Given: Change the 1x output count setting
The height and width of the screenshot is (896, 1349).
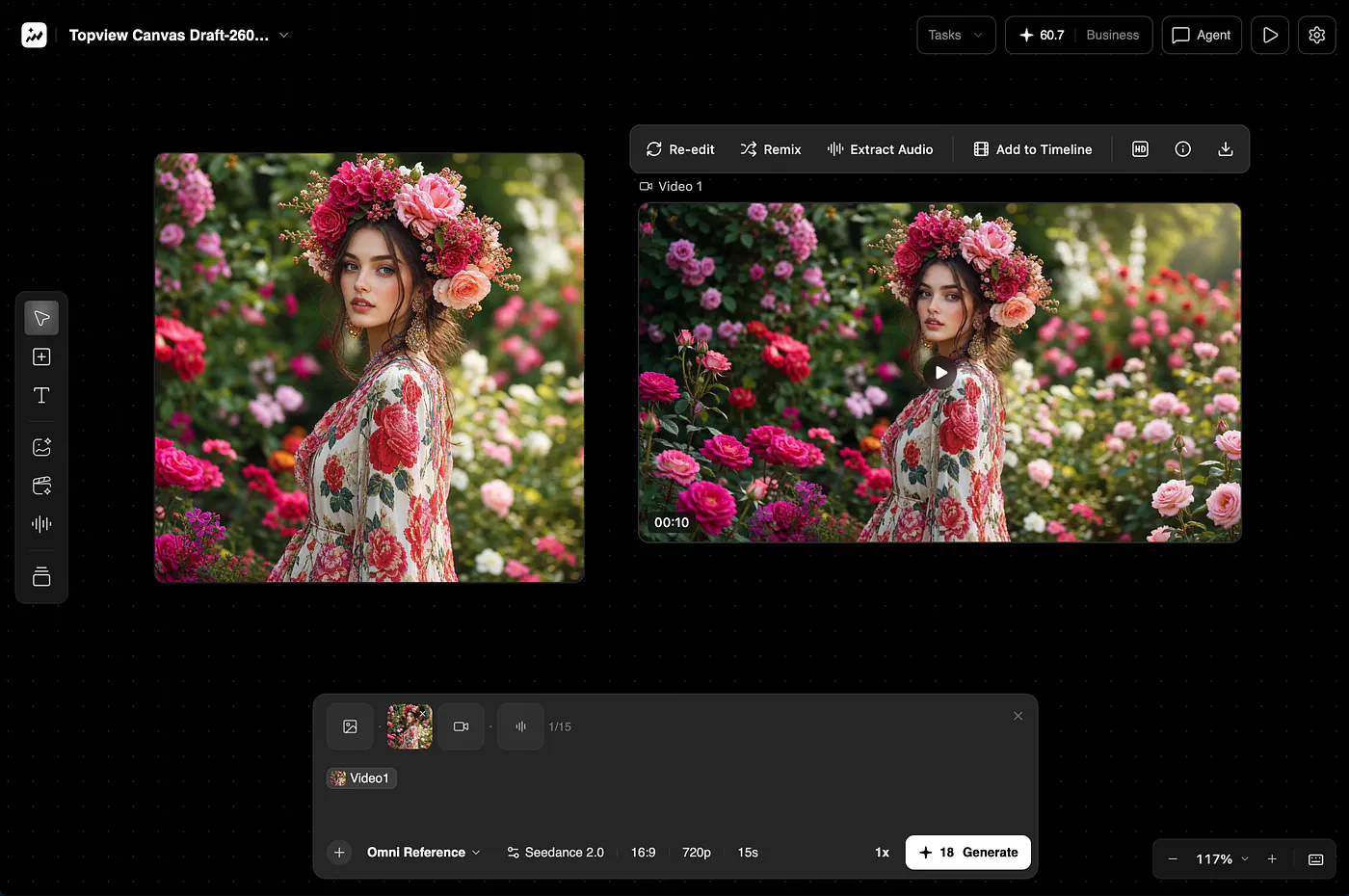Looking at the screenshot, I should 882,853.
